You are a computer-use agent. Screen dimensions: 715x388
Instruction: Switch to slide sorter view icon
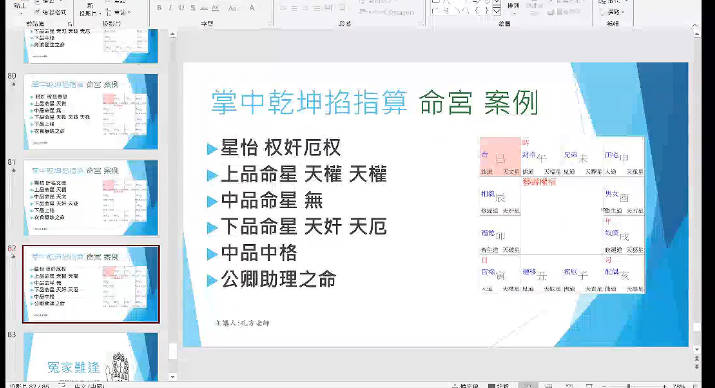tap(549, 385)
